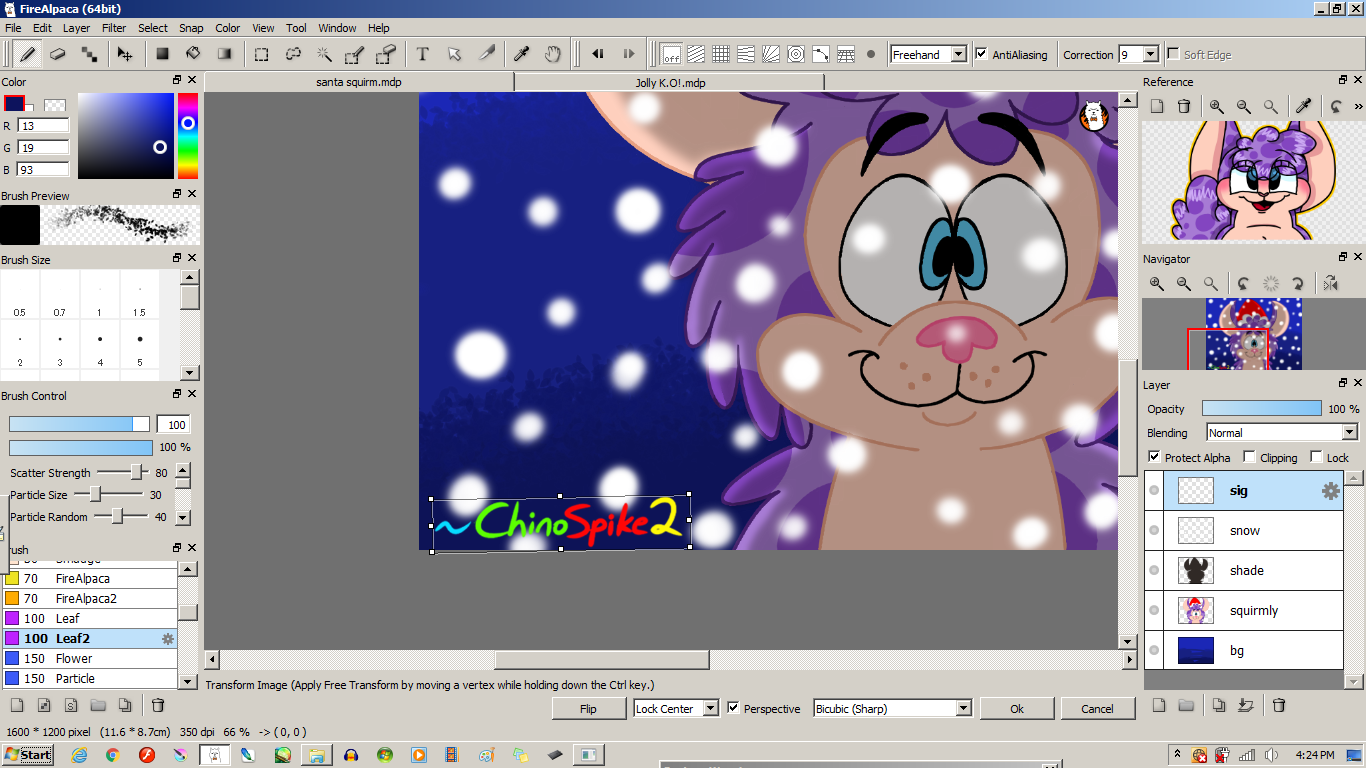Select the Hand pan tool
The height and width of the screenshot is (768, 1366).
point(553,54)
